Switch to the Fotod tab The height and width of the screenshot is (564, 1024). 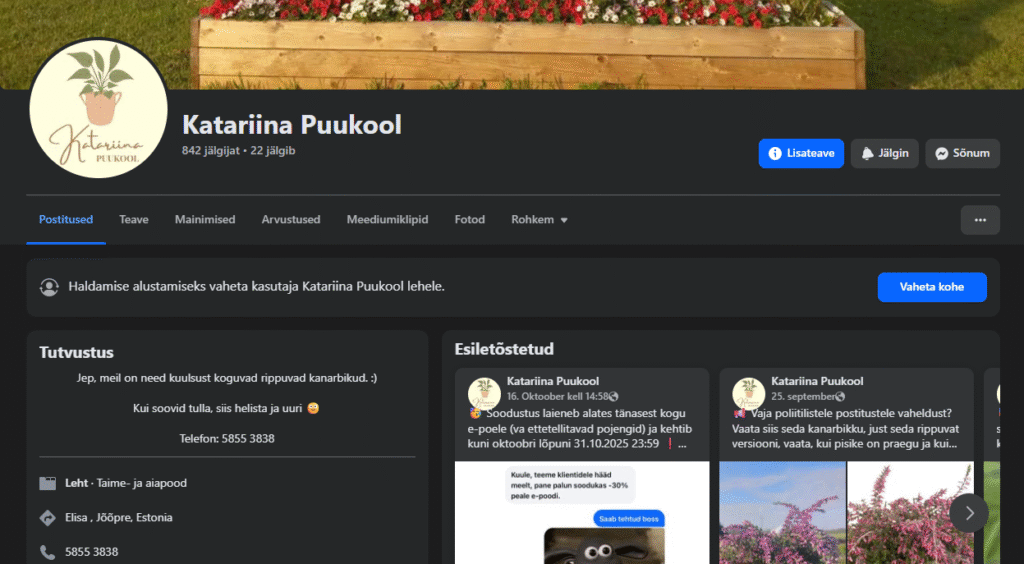coord(470,220)
